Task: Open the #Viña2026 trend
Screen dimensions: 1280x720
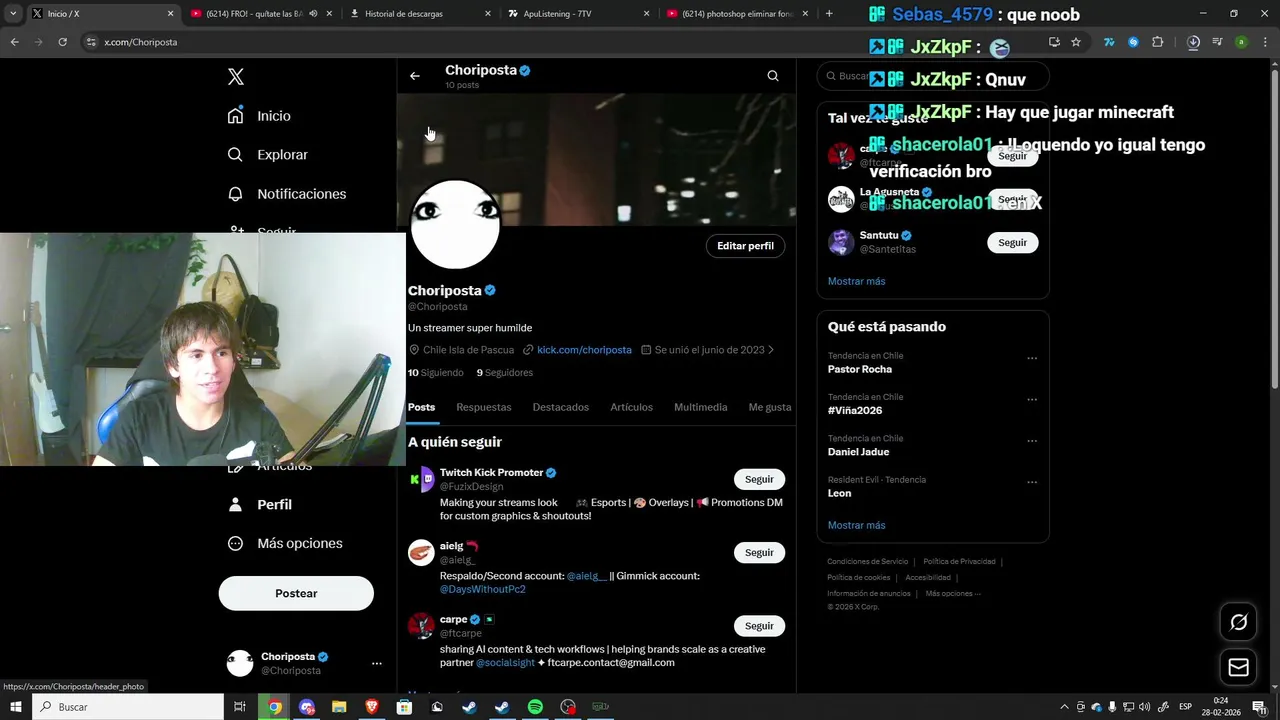Action: [855, 410]
